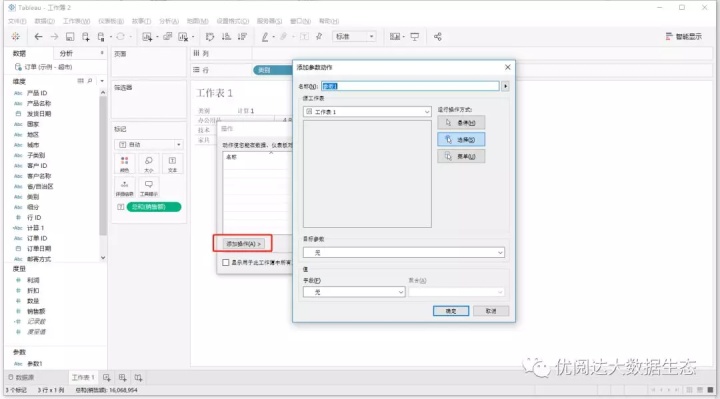Viewport: 720px width, 399px height.
Task: Click the redo forward arrow in toolbar
Action: pos(54,37)
